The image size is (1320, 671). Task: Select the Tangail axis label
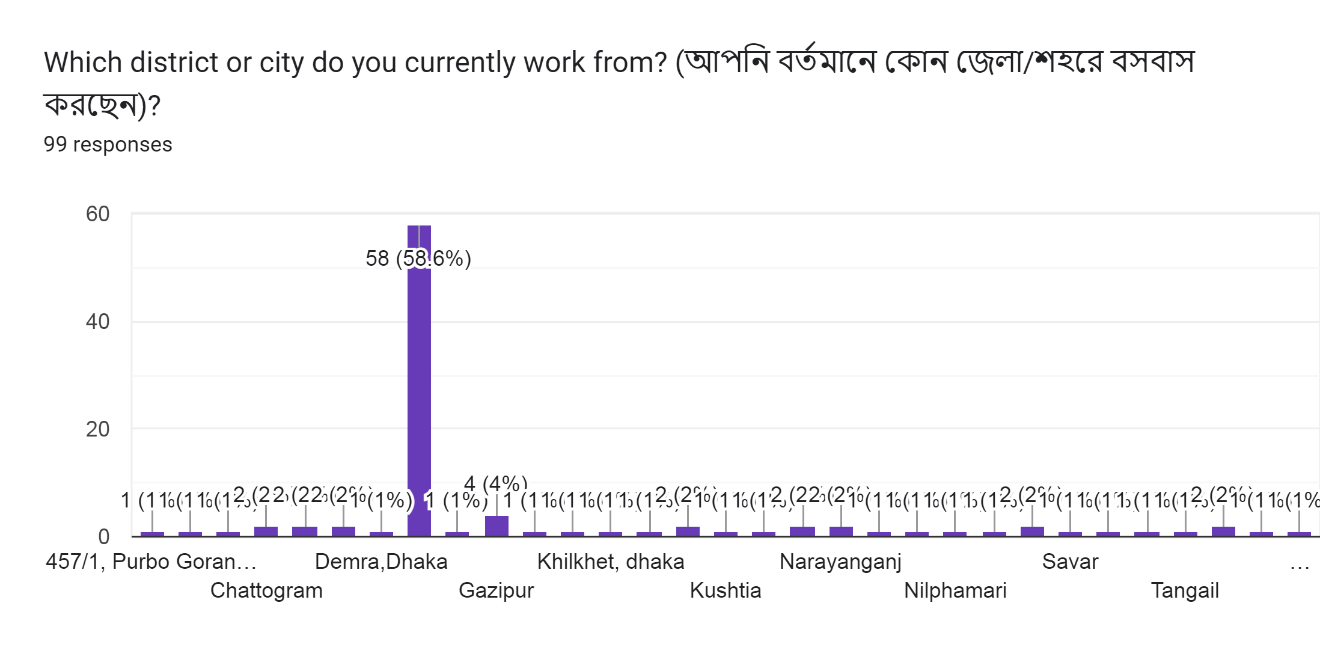pyautogui.click(x=1185, y=591)
